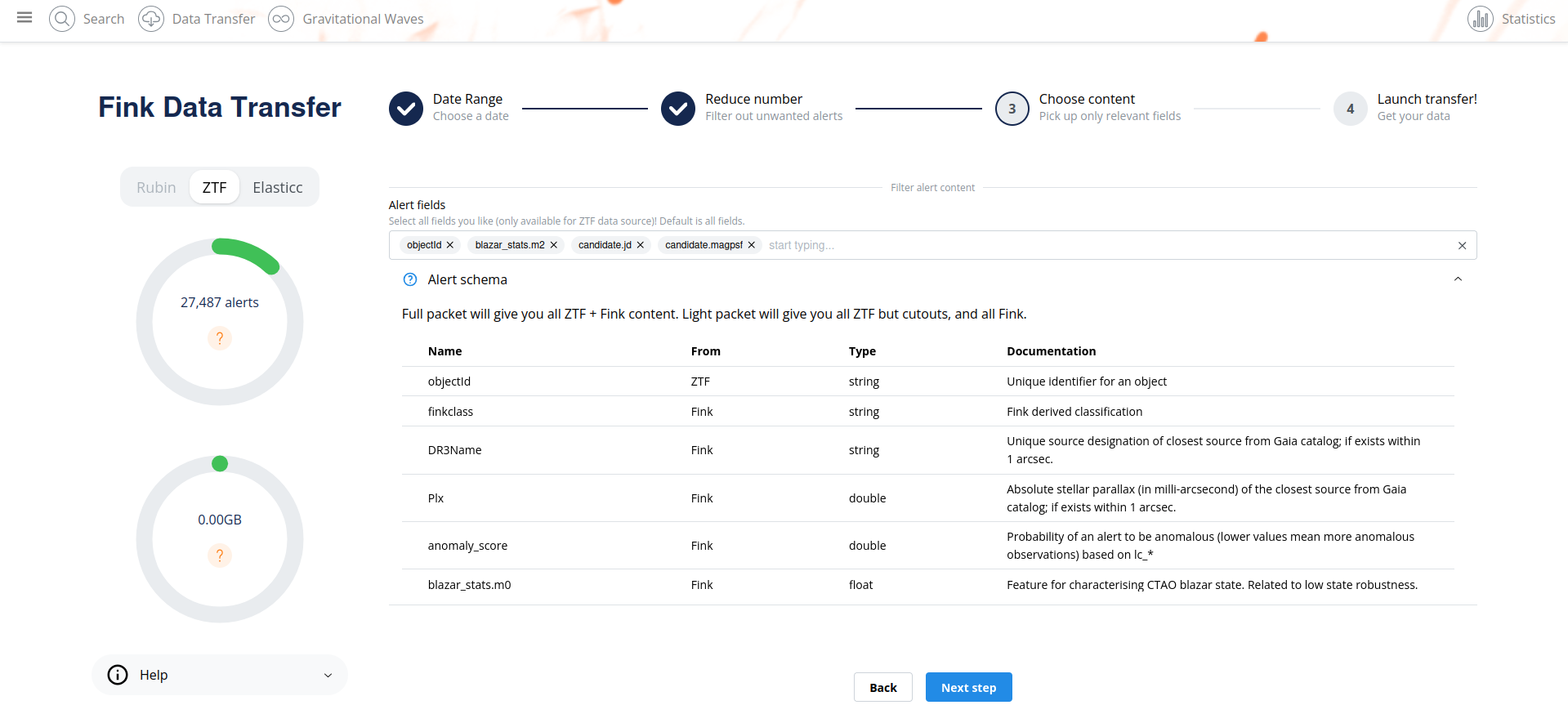Click the alerts count progress ring
This screenshot has height=714, width=1568.
pyautogui.click(x=220, y=322)
